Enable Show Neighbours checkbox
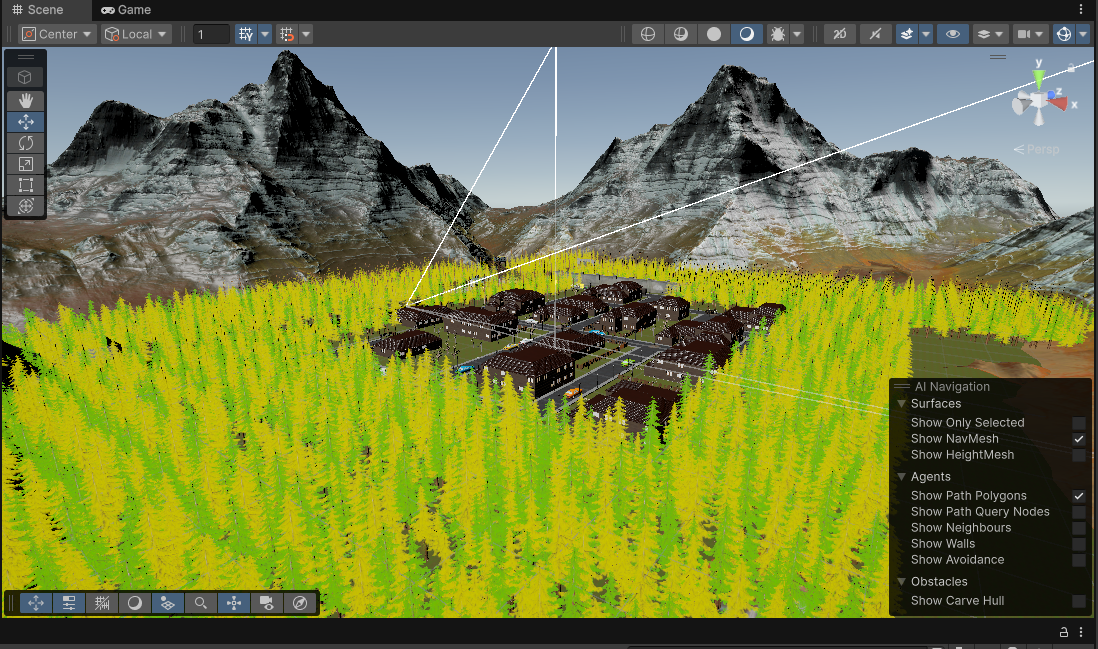 1079,528
